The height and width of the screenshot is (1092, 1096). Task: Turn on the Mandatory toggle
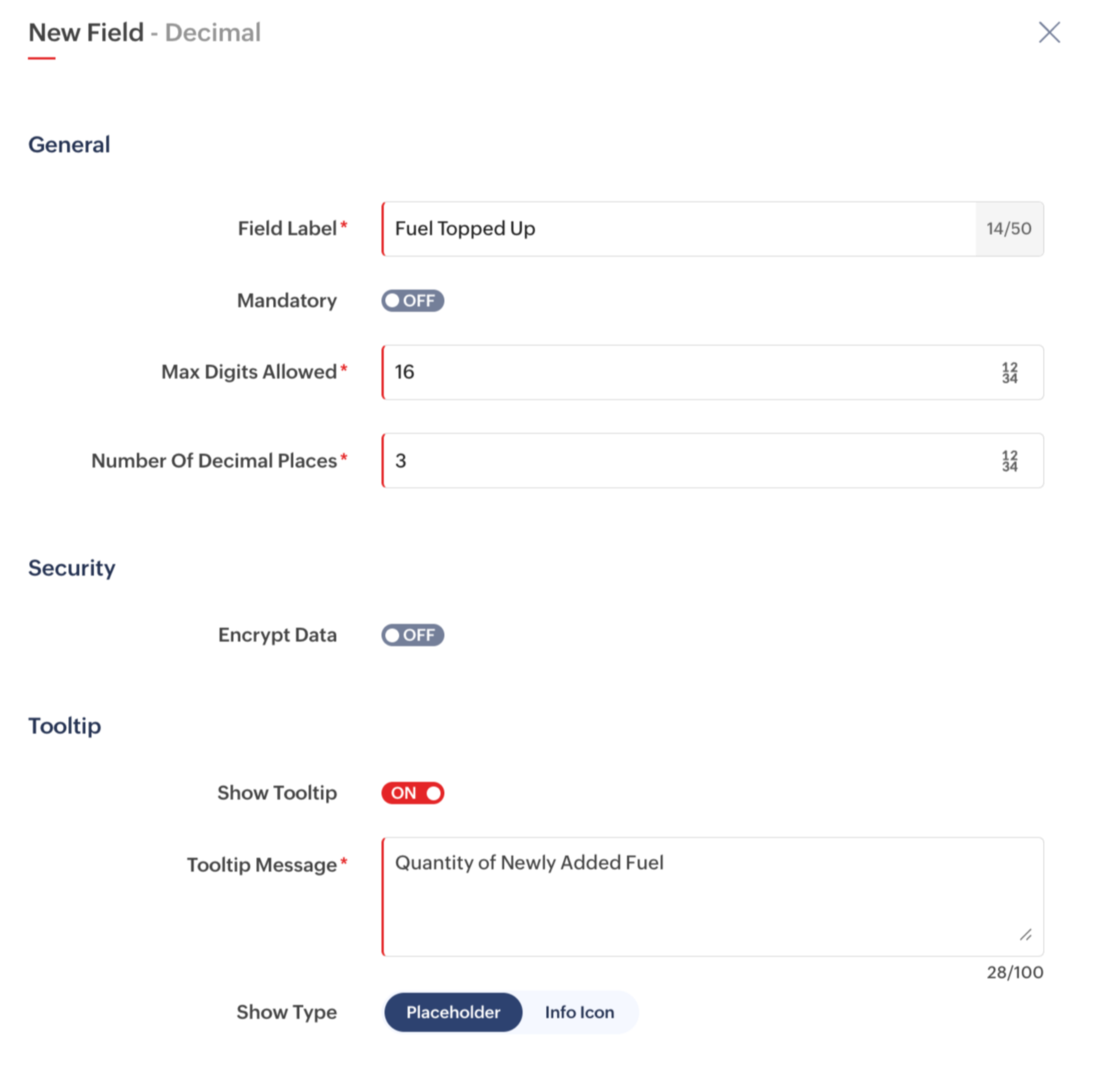coord(413,301)
